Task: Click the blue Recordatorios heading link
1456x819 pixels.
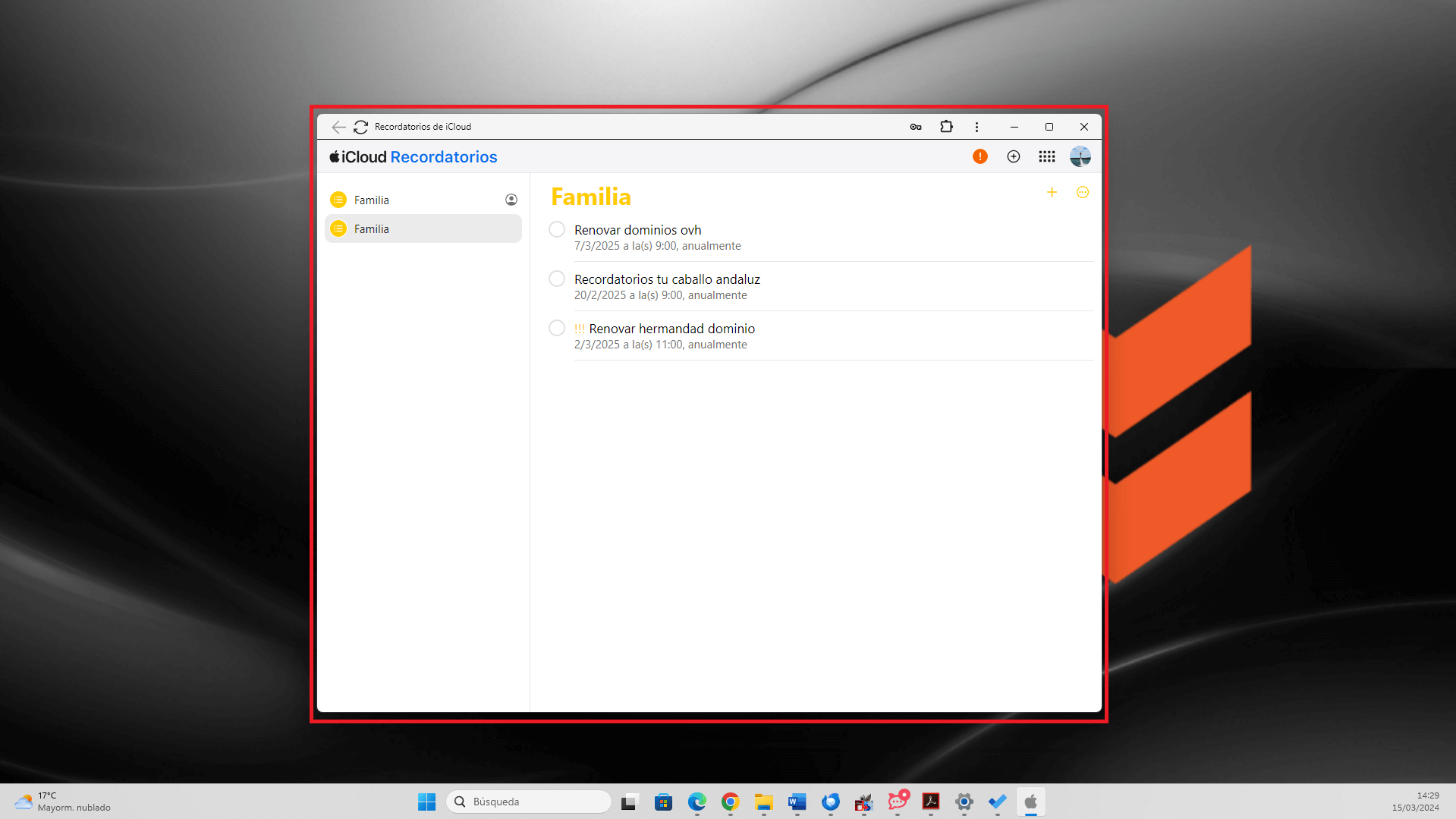Action: point(444,157)
